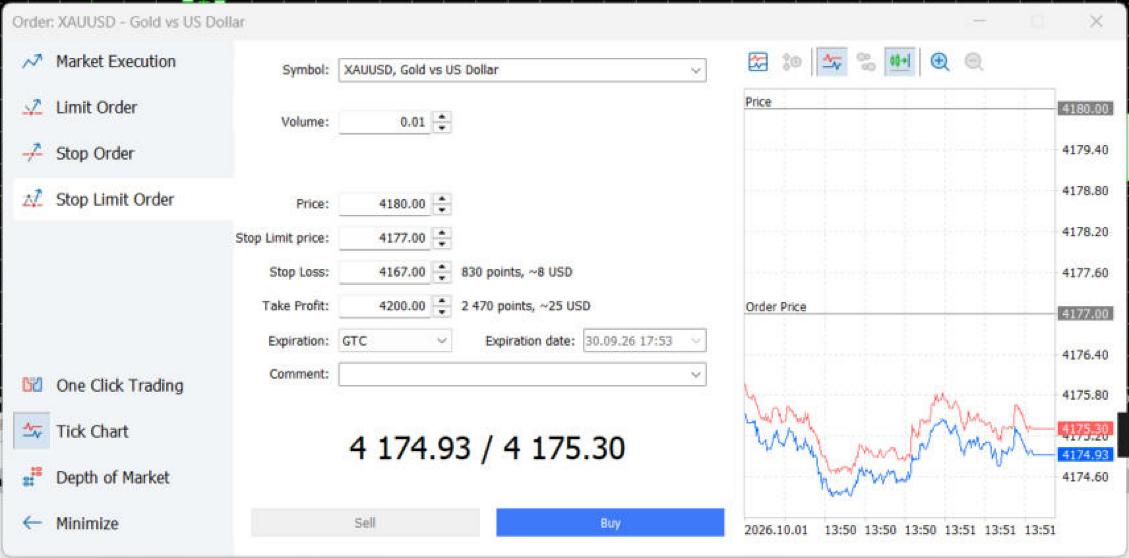The width and height of the screenshot is (1129, 558).
Task: Click the blue 4174.93 bid label
Action: 1085,454
